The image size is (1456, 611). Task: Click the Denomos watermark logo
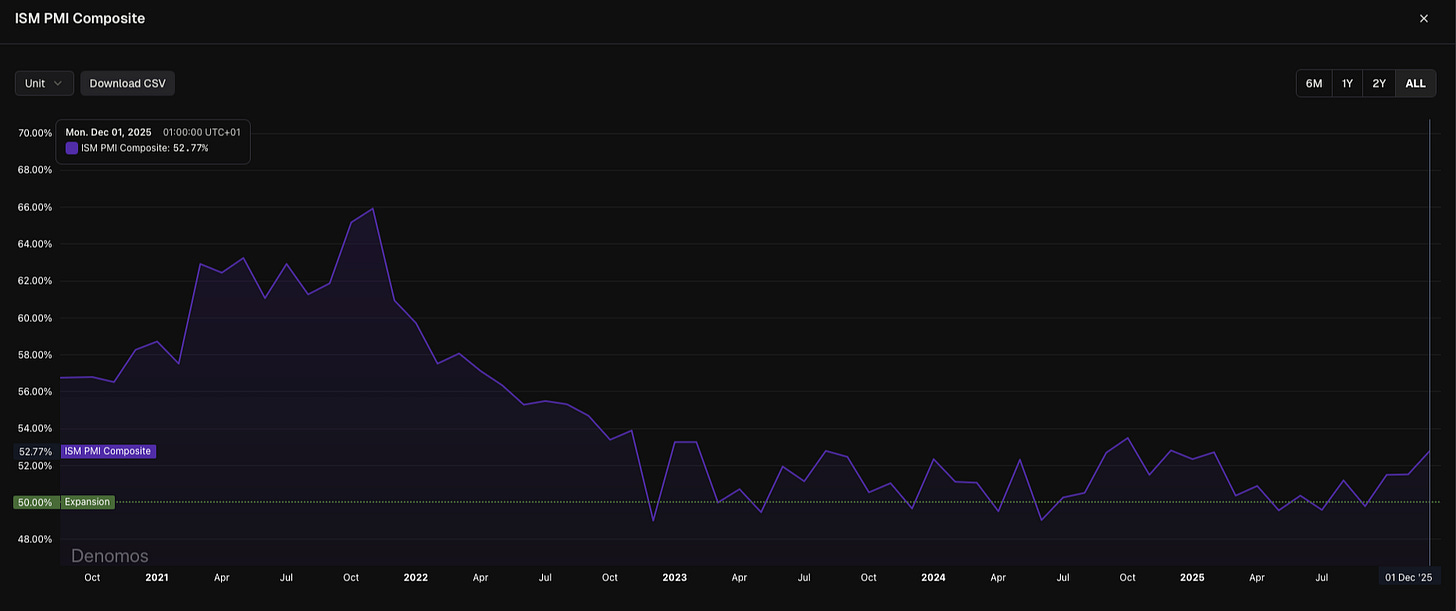pos(109,555)
